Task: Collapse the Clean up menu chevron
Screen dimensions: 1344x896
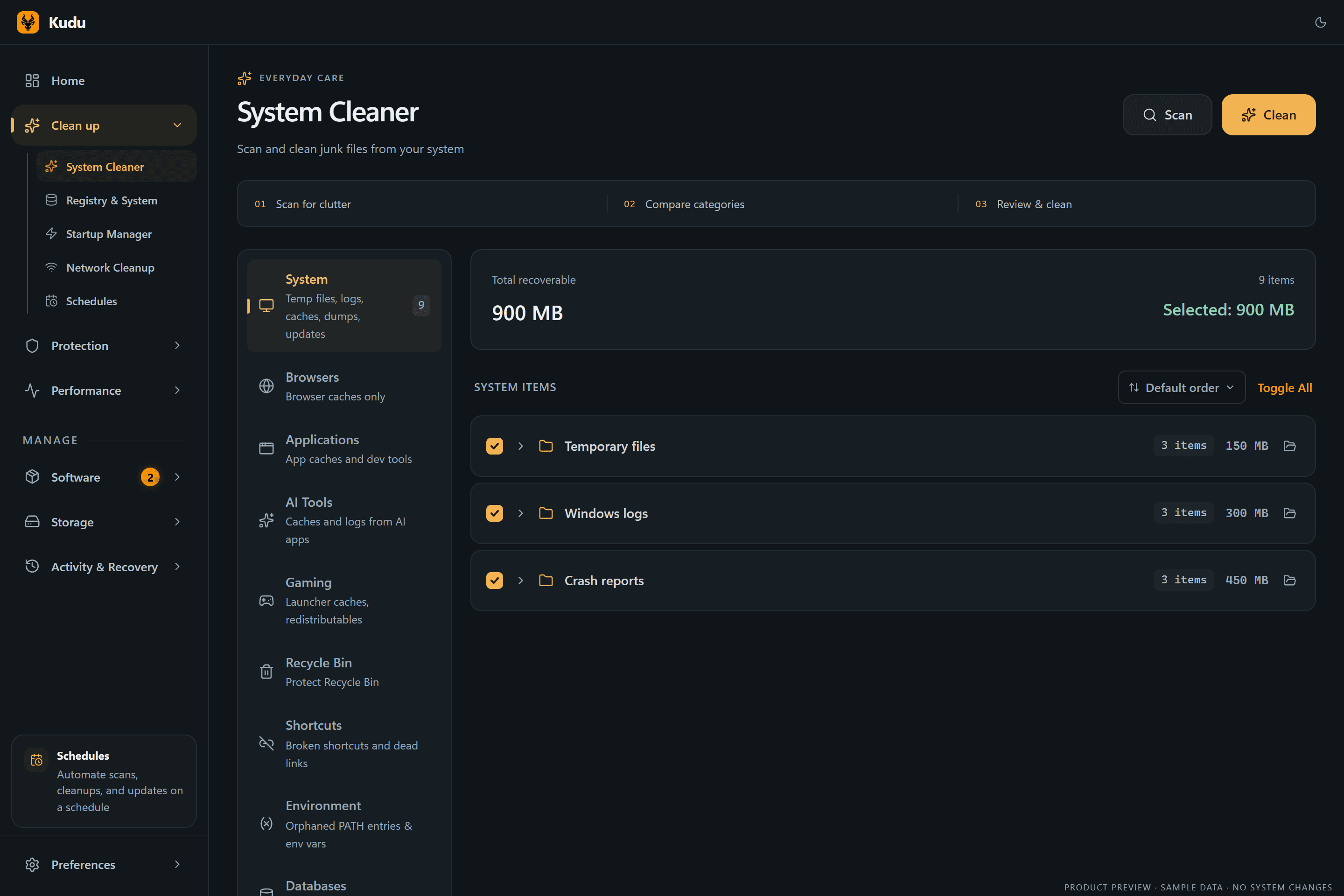Action: tap(177, 125)
